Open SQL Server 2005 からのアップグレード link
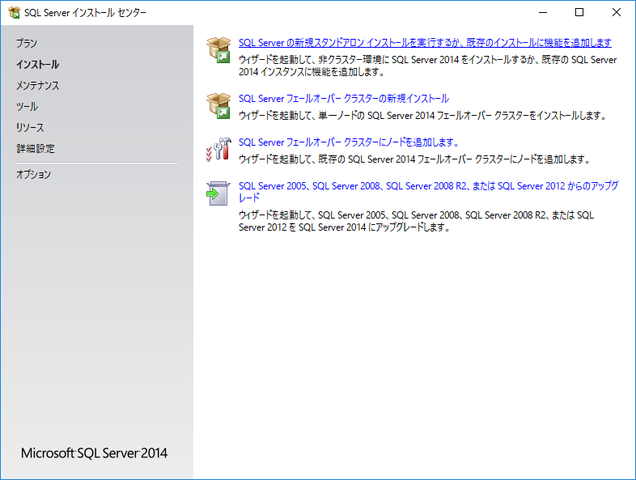Image resolution: width=636 pixels, height=480 pixels. click(x=428, y=192)
